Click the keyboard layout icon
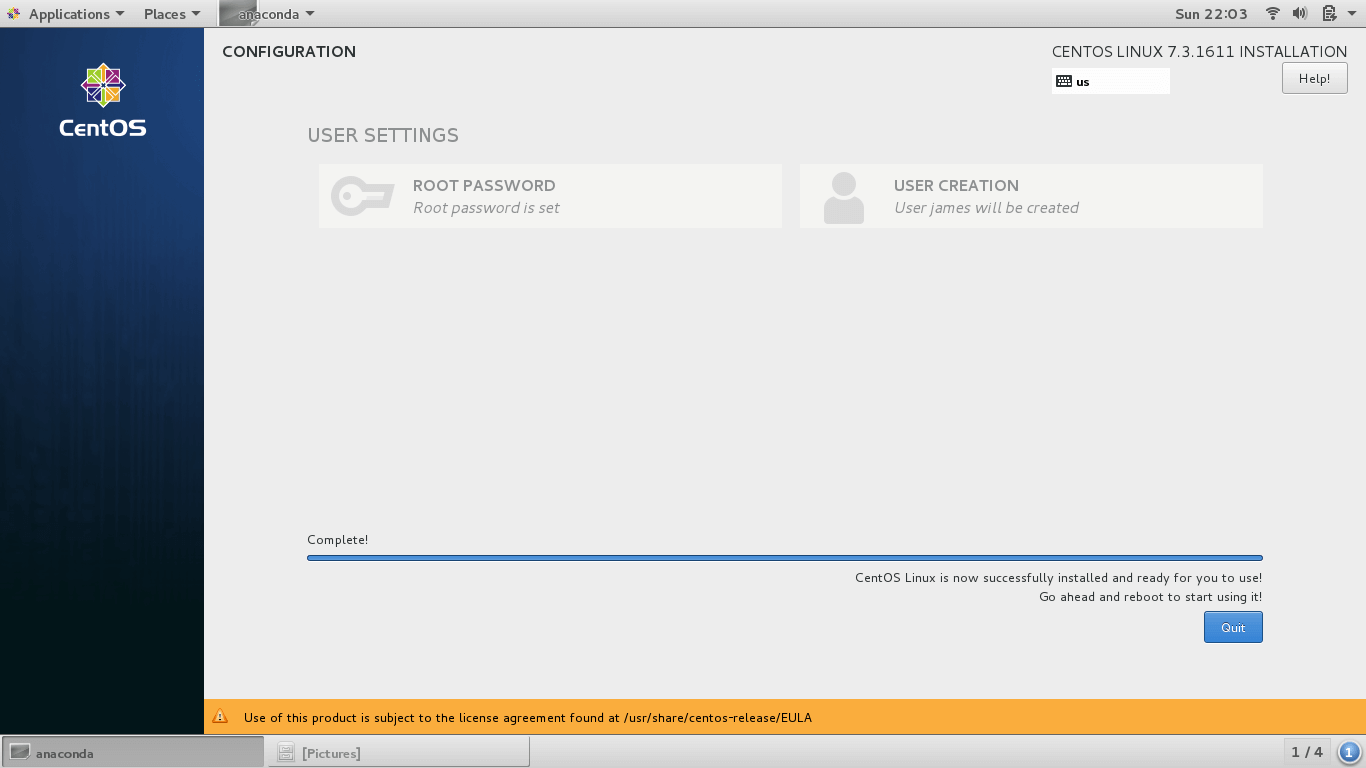Viewport: 1366px width, 768px height. tap(1064, 82)
